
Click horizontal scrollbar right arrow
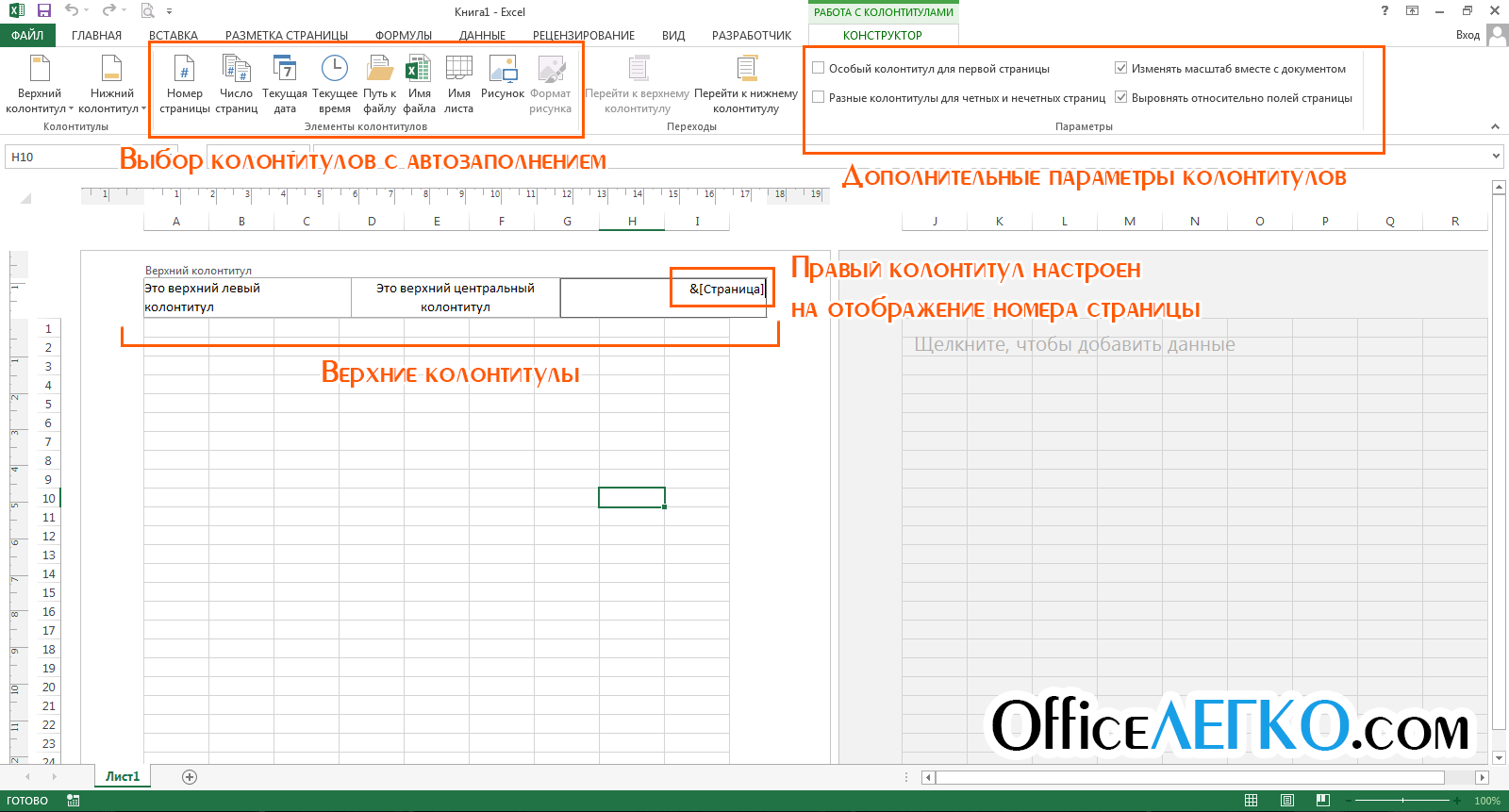[1482, 777]
